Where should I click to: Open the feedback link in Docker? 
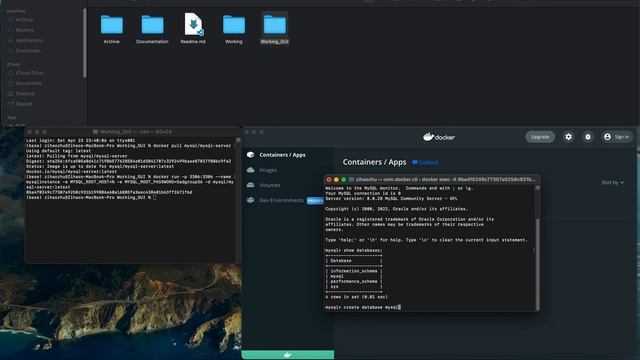426,162
